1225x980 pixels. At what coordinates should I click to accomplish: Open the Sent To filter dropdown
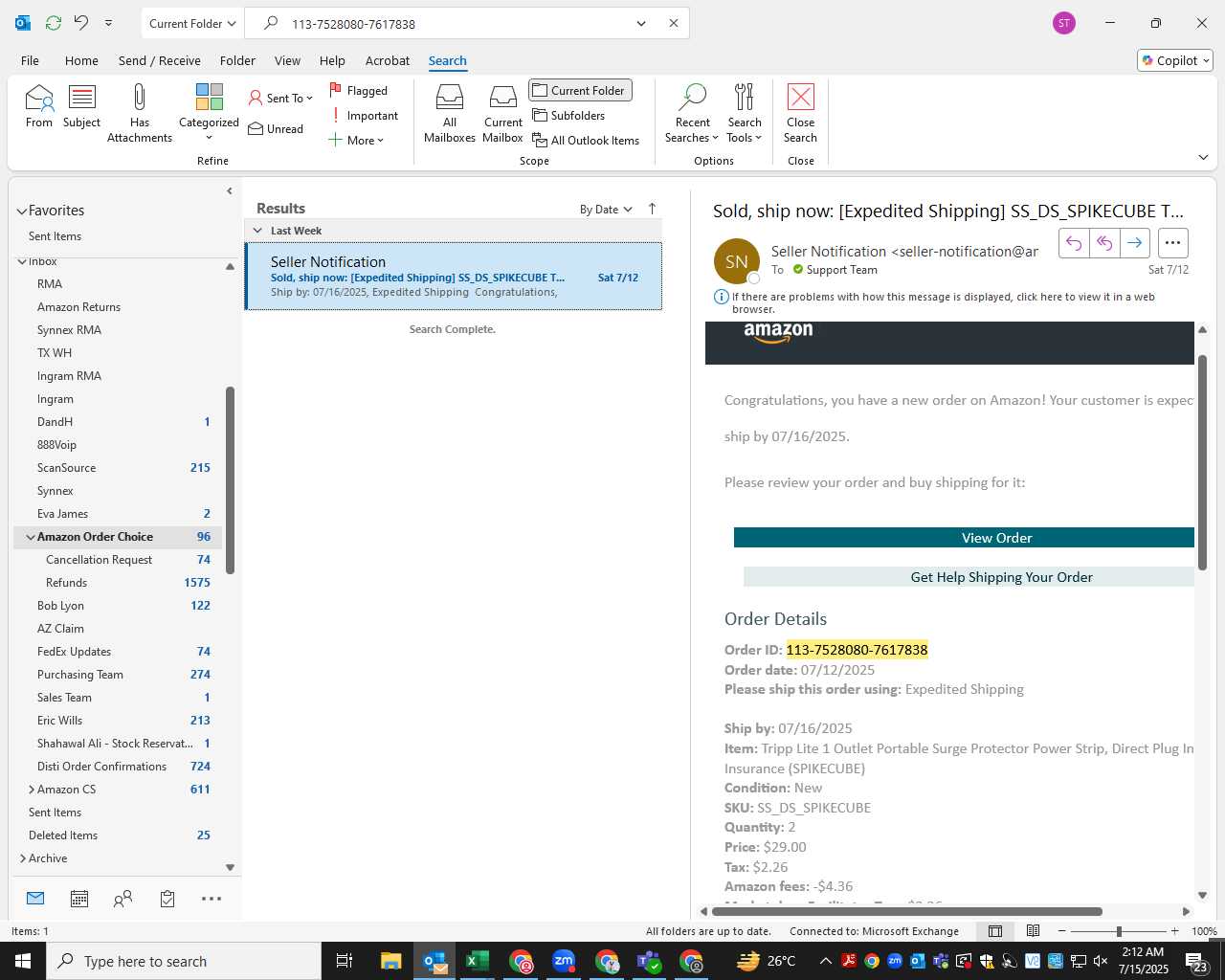(279, 98)
